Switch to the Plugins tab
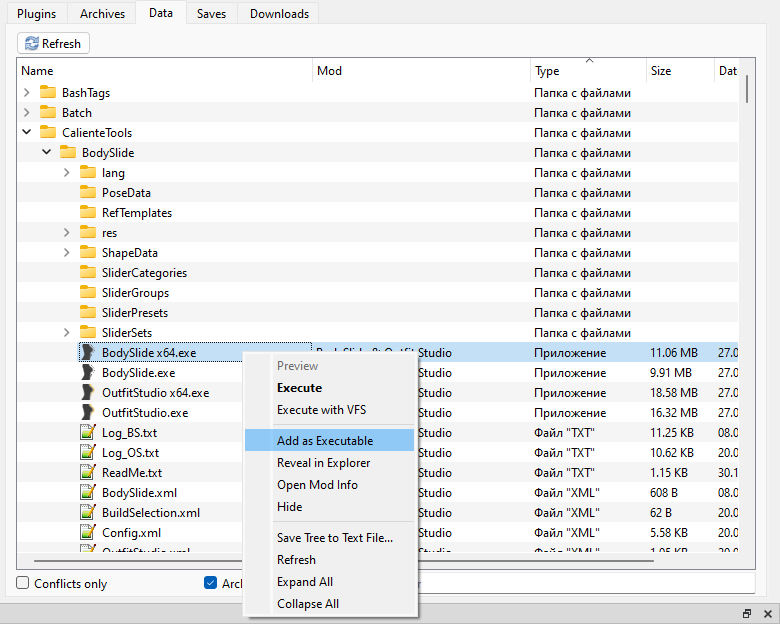Screen dimensions: 780x624 (x=36, y=14)
